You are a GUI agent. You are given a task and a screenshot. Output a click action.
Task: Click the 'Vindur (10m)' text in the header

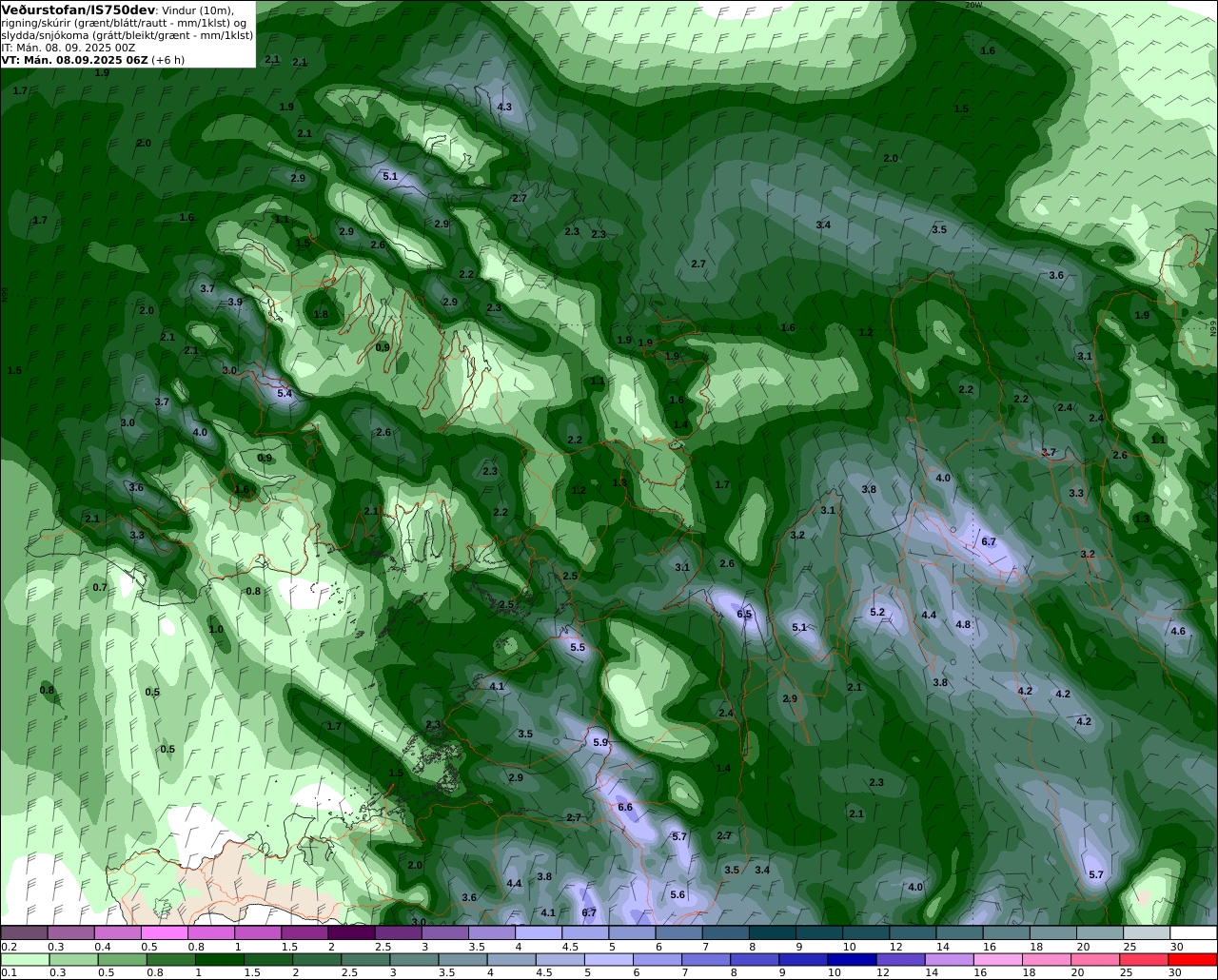coord(198,10)
